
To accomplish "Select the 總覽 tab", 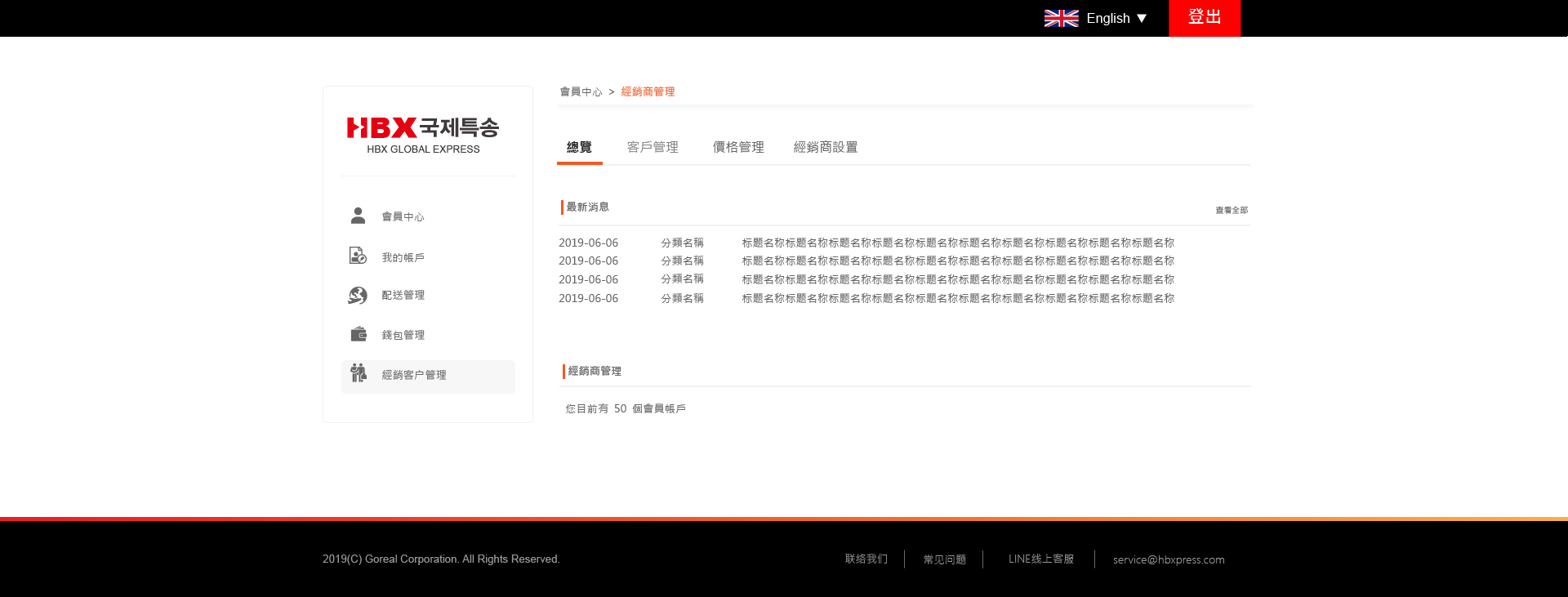I will coord(579,147).
